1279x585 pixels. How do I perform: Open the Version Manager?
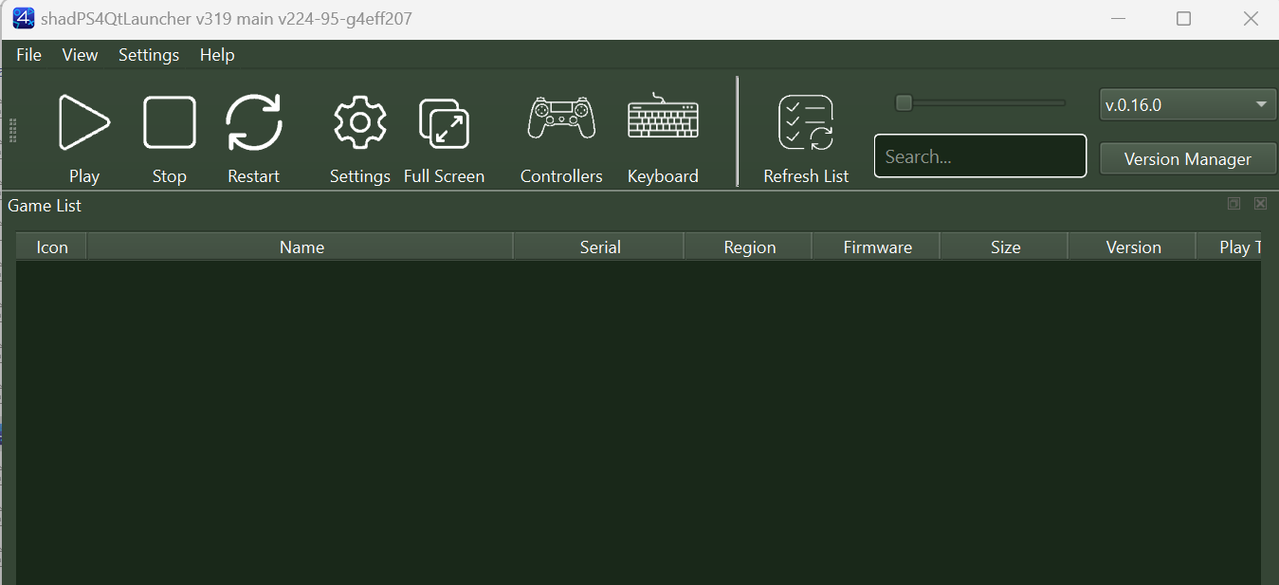(1188, 159)
